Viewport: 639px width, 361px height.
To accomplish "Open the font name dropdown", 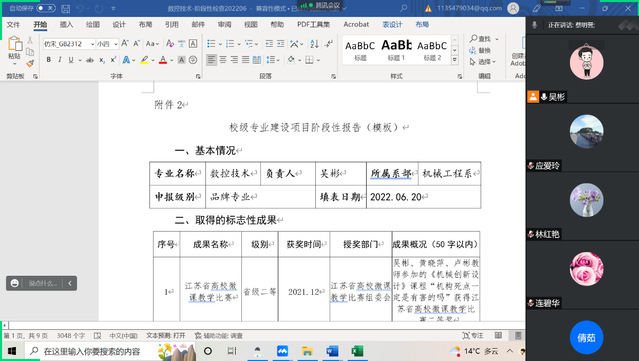I will (x=93, y=44).
